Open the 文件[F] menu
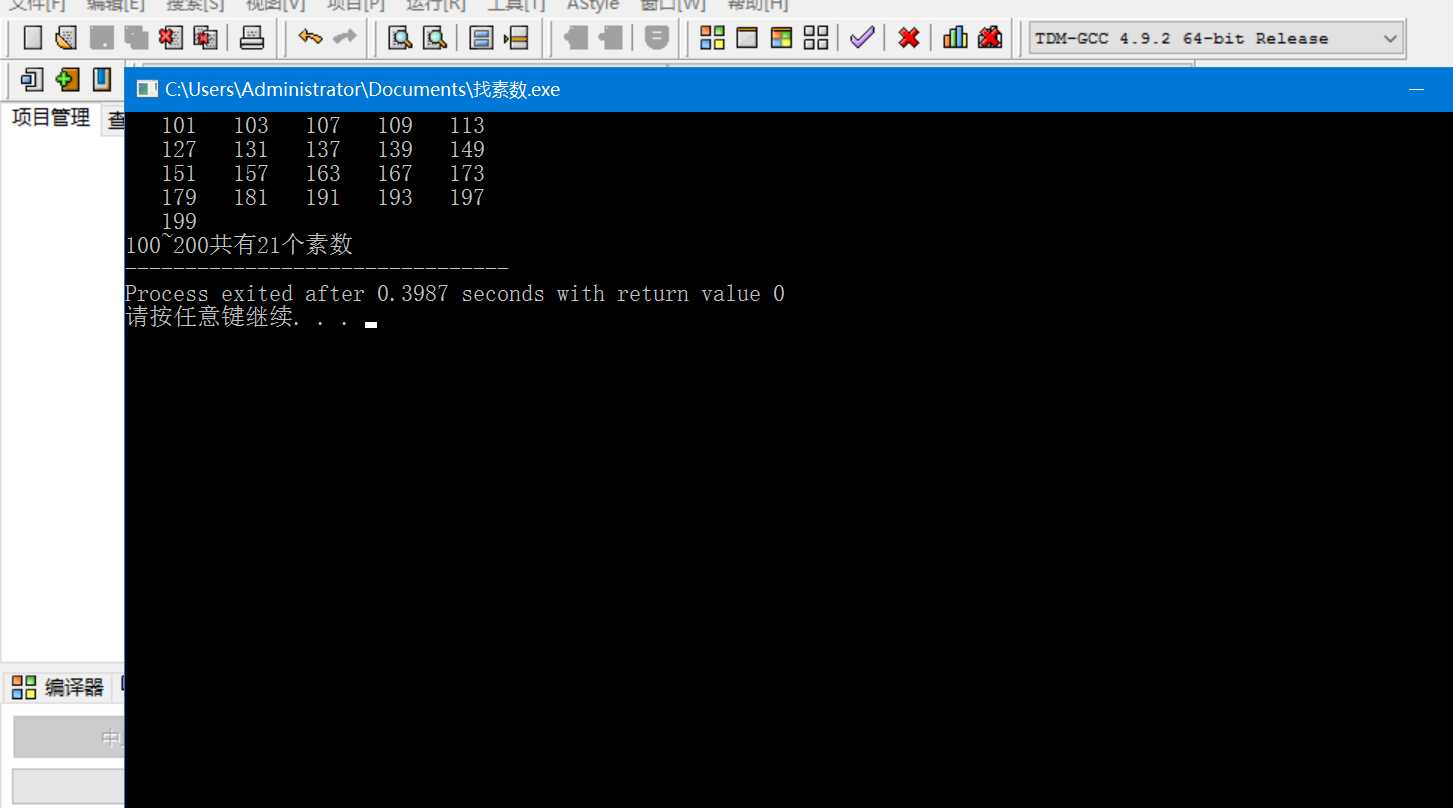Viewport: 1453px width, 808px height. (36, 5)
